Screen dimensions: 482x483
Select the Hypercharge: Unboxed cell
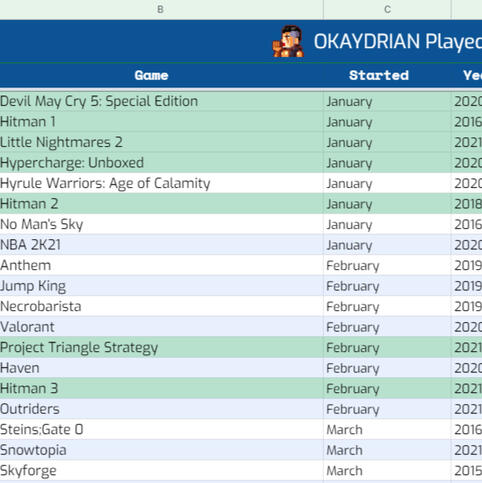coord(161,163)
